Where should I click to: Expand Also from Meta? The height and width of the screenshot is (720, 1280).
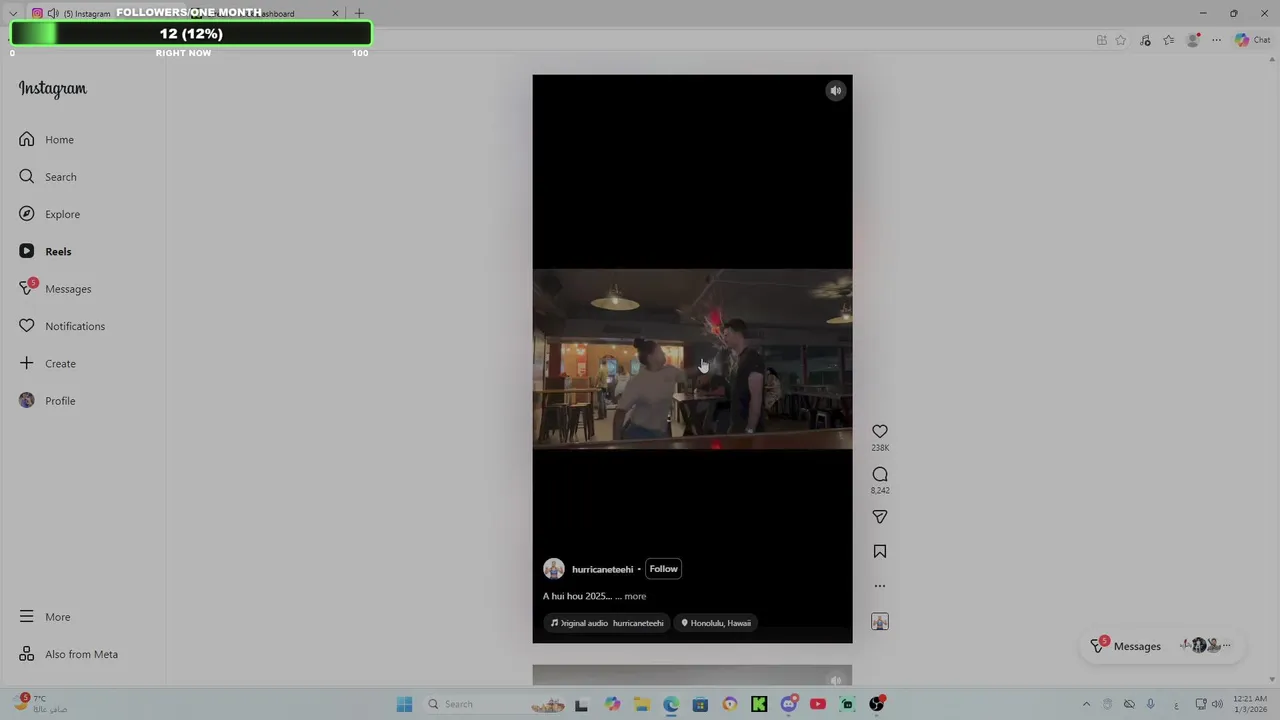click(68, 654)
